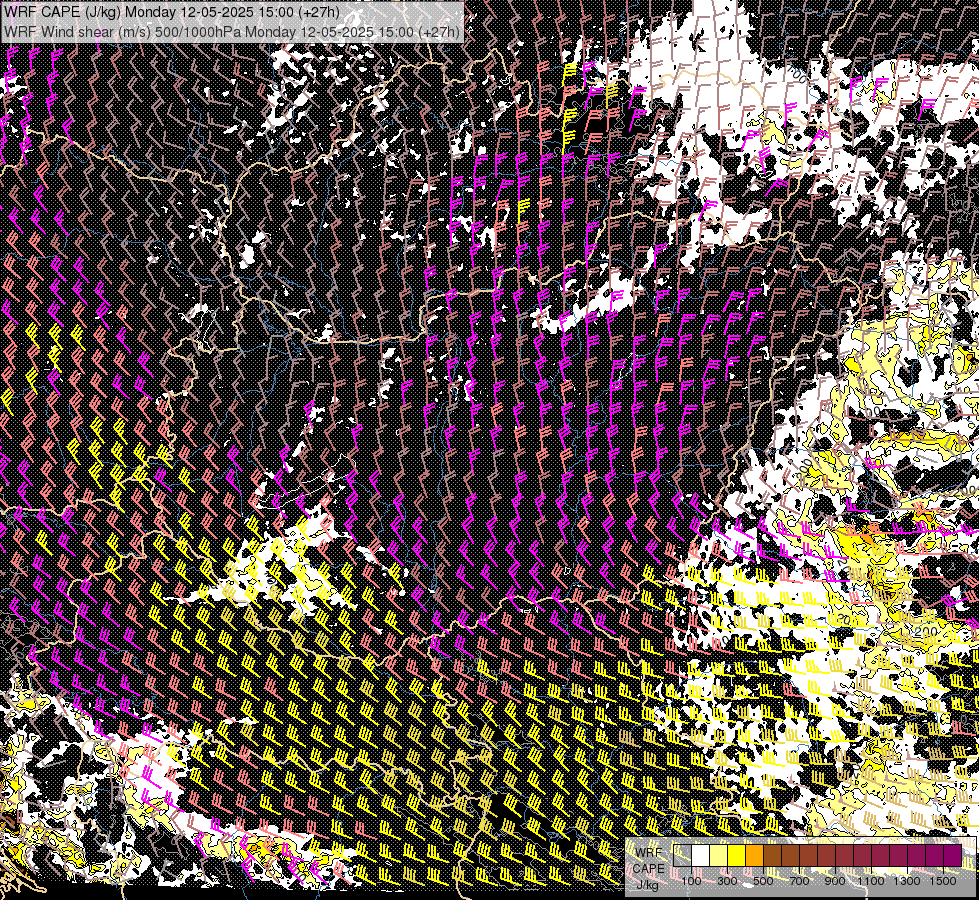979x900 pixels.
Task: Click the J/kg unit label in legend
Action: pos(648,885)
